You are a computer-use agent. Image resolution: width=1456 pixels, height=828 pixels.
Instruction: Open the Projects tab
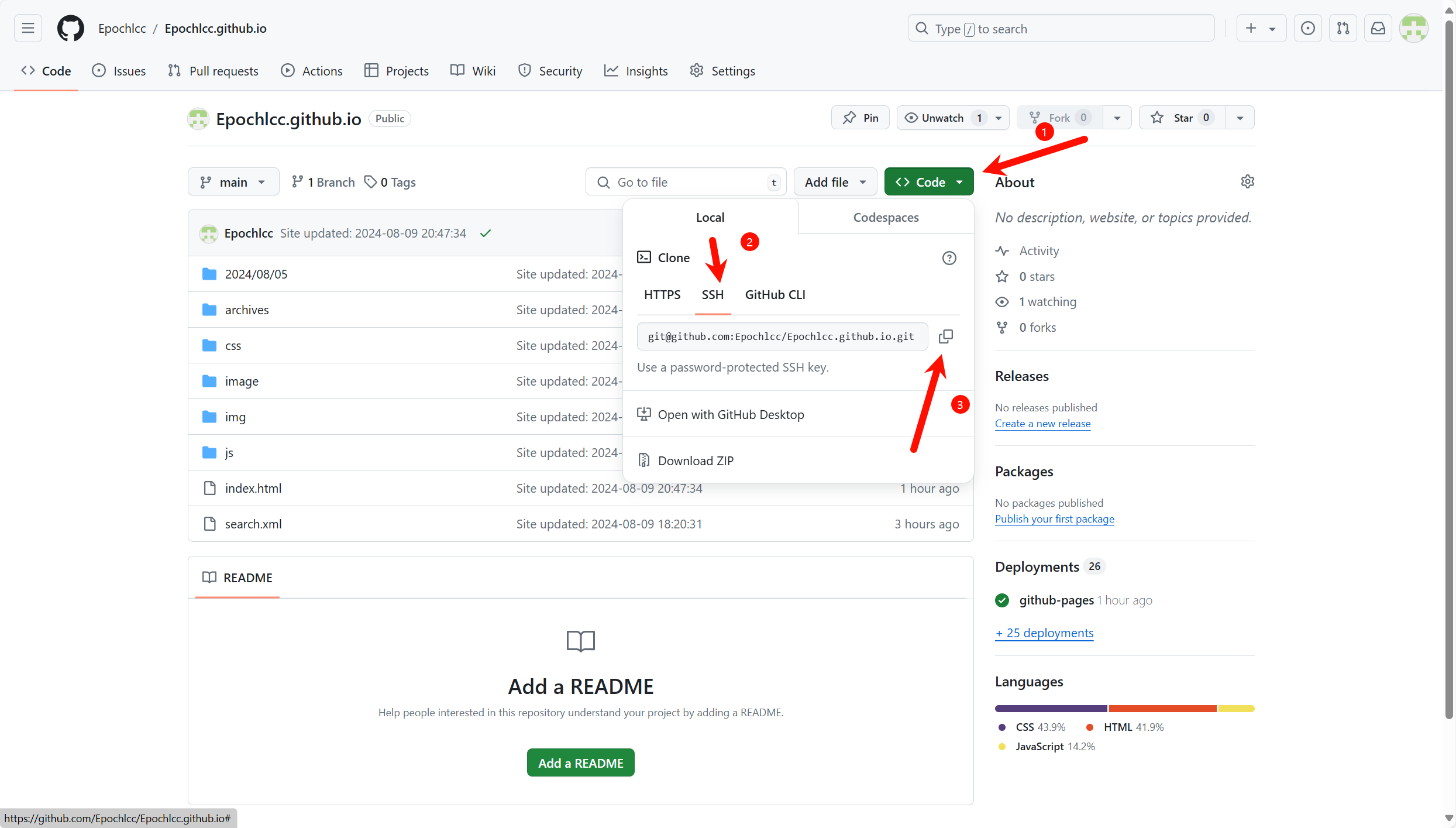397,71
